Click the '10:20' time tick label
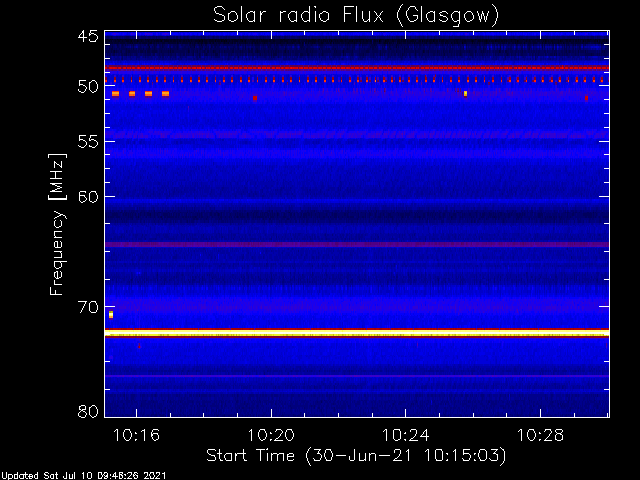 tap(271, 435)
